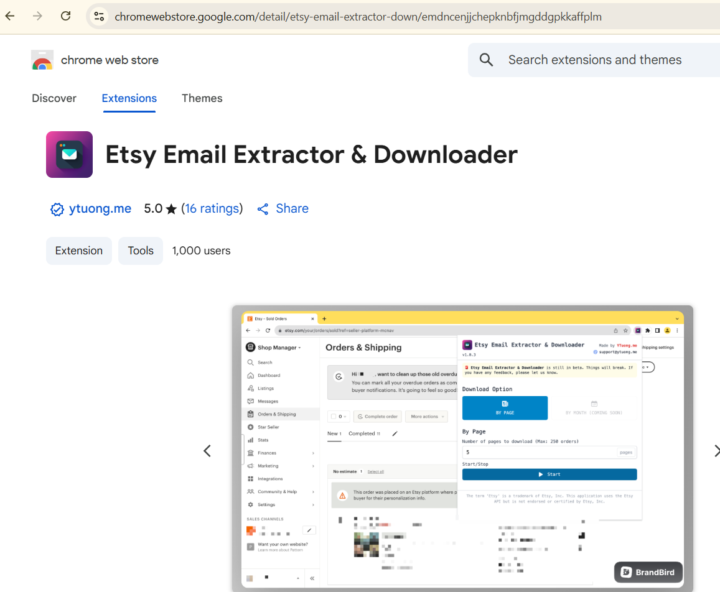Select the 1,000 users text
Viewport: 720px width, 592px height.
(x=201, y=251)
